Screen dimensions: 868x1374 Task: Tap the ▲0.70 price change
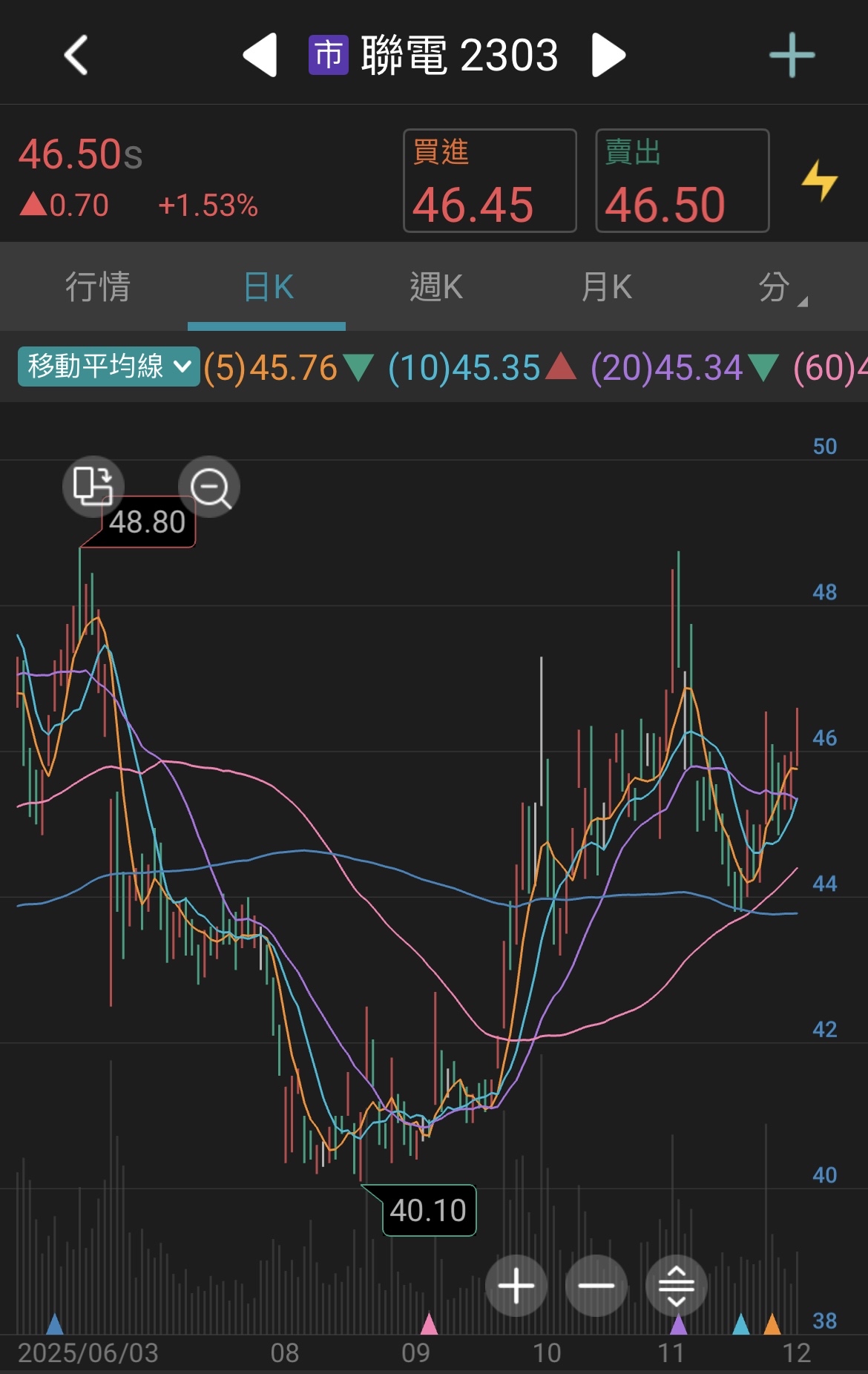pyautogui.click(x=65, y=205)
